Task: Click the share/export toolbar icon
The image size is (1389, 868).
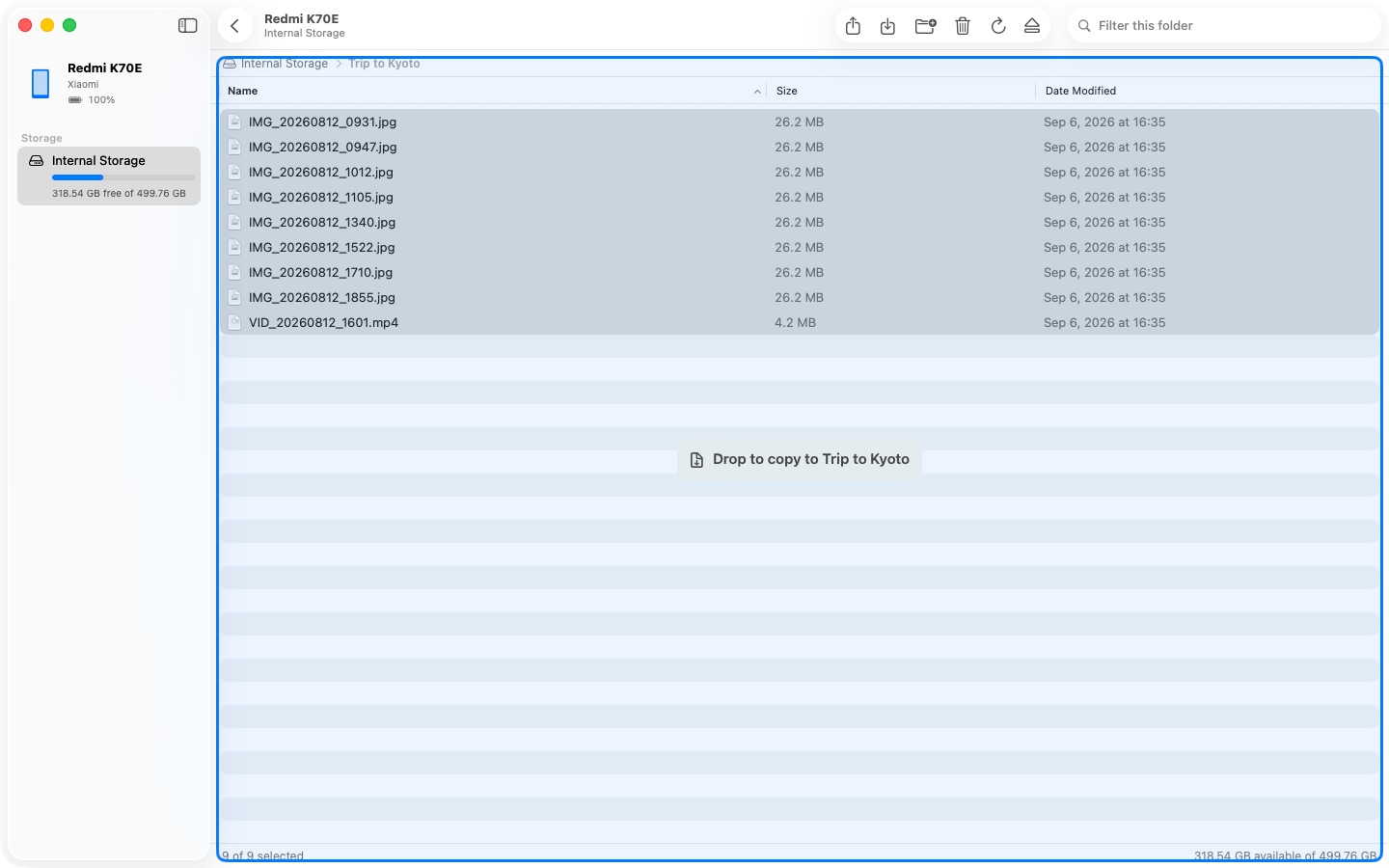Action: coord(853,26)
